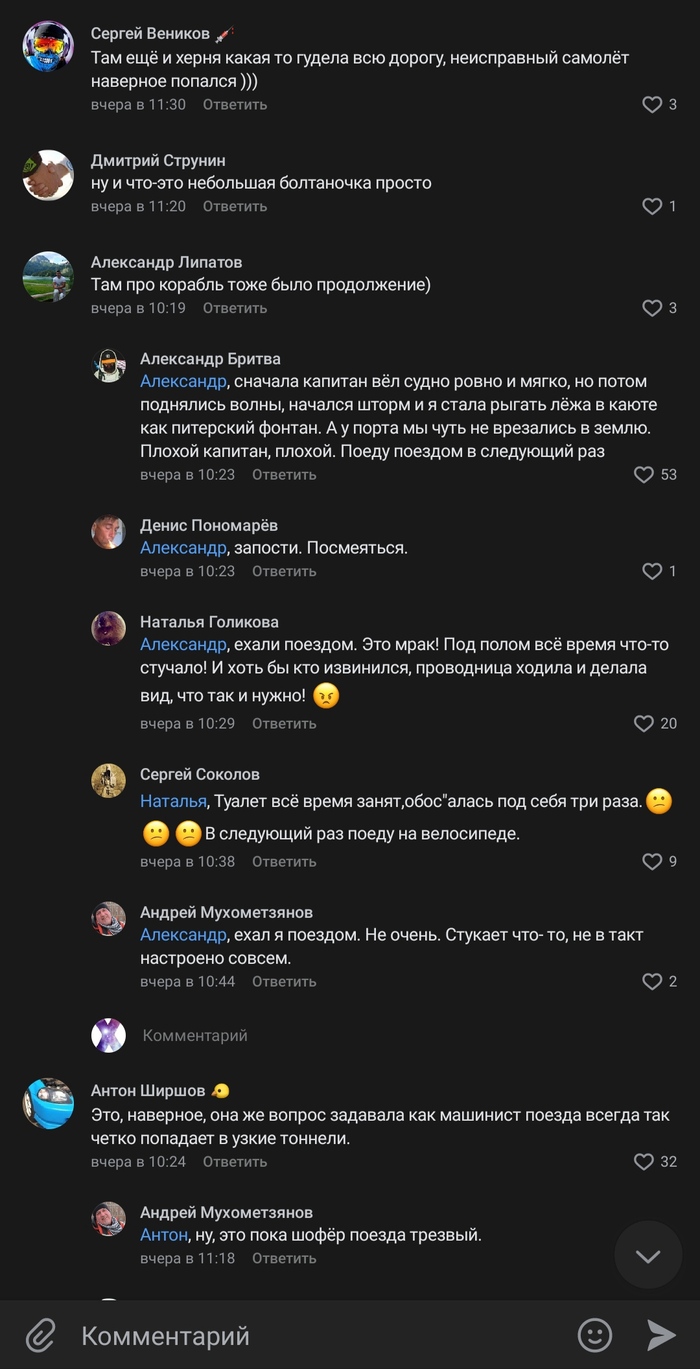Tap the Наталья mention in Соколов's reply
Screen dimensions: 700x1369
point(173,801)
